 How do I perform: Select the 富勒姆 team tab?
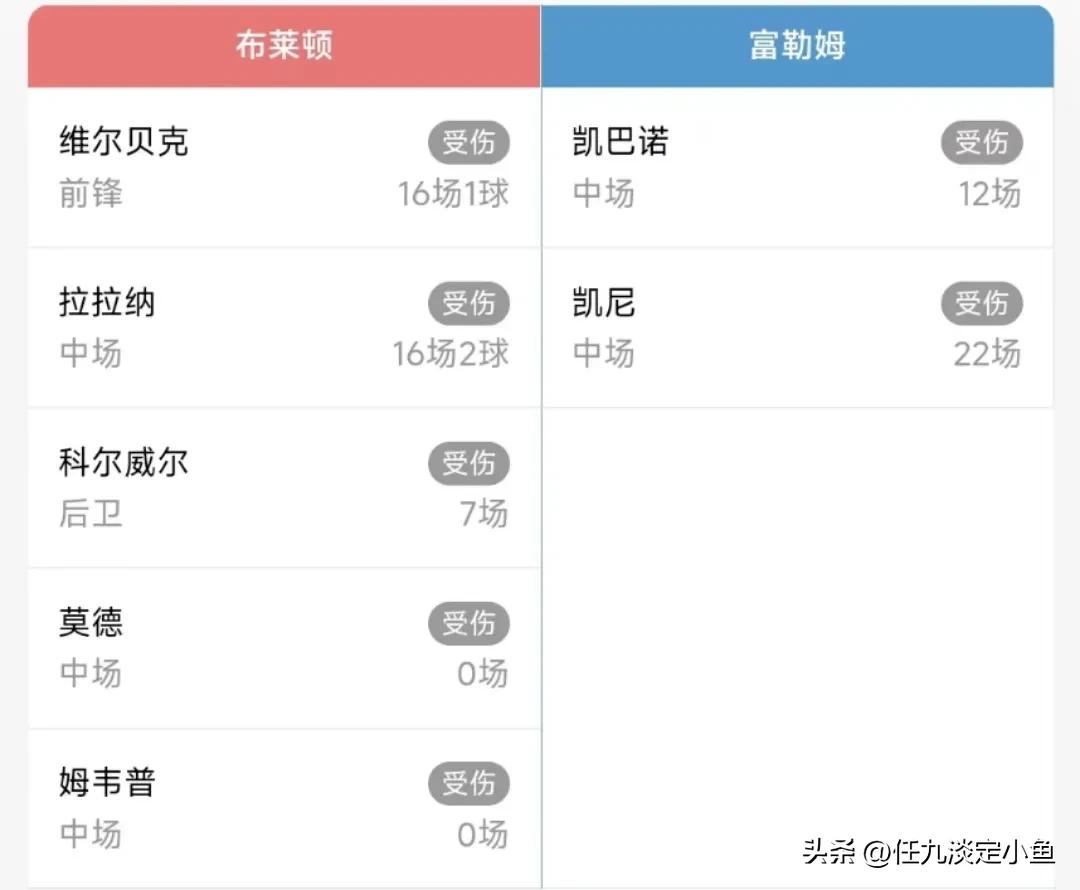pyautogui.click(x=797, y=44)
